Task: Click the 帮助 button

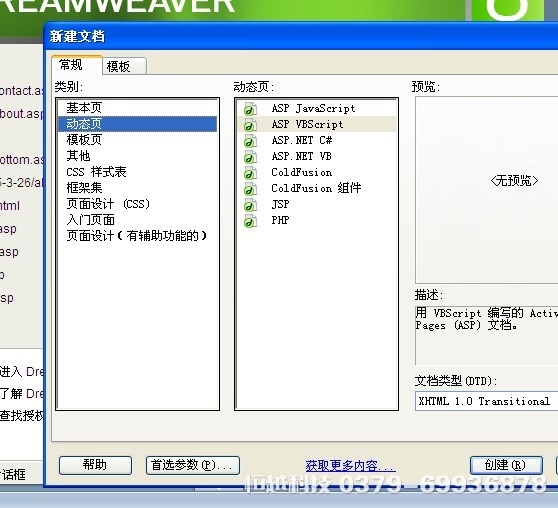Action: click(x=95, y=465)
